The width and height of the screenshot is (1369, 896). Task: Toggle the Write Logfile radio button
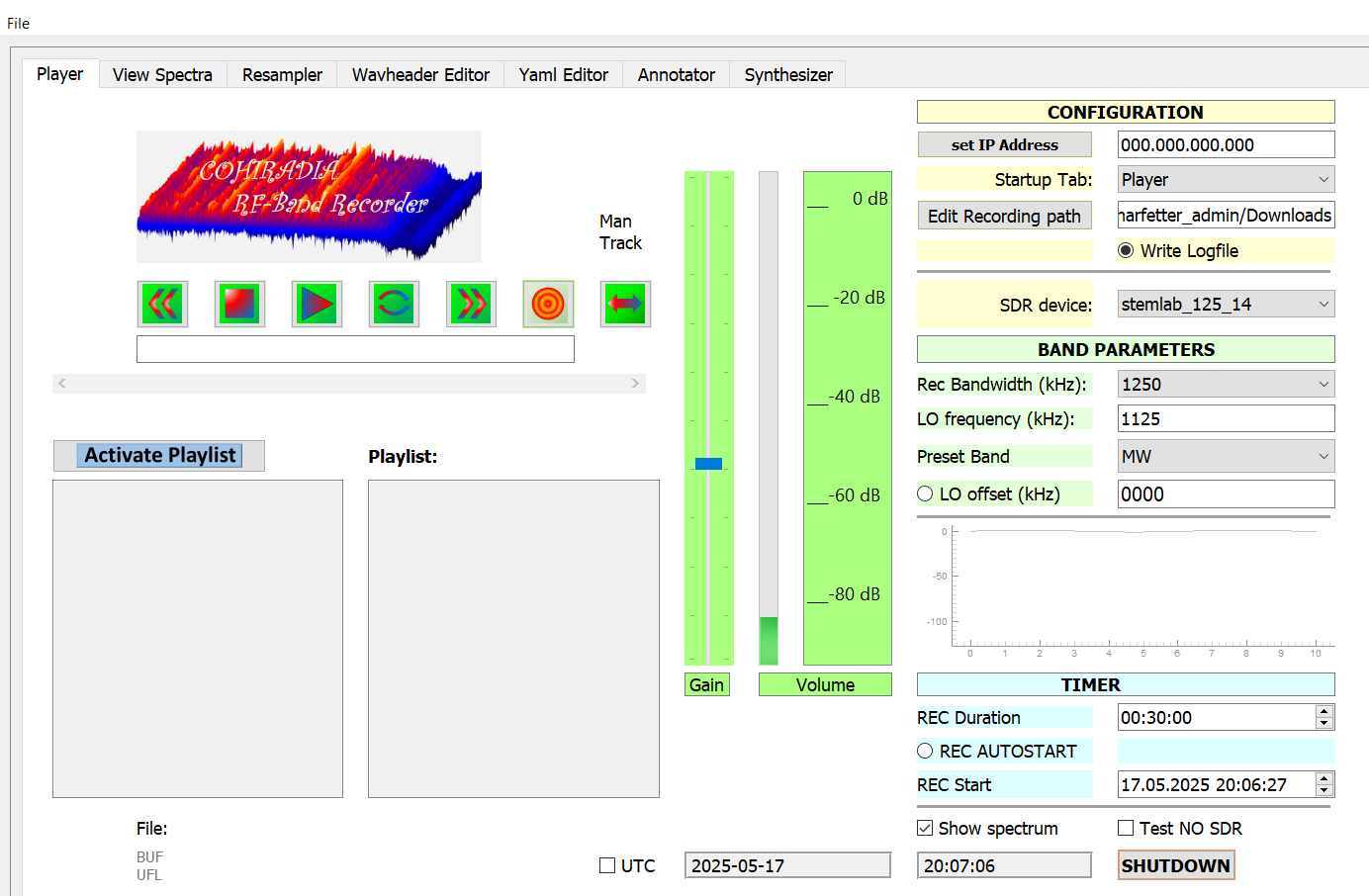(1126, 250)
